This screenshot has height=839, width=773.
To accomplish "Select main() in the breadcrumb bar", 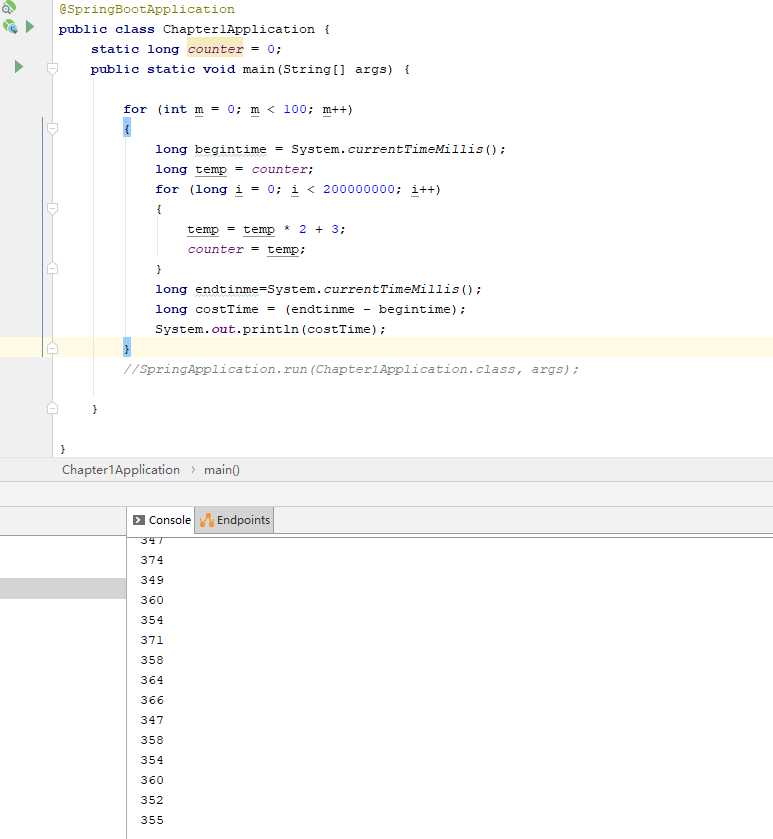I will pos(222,470).
